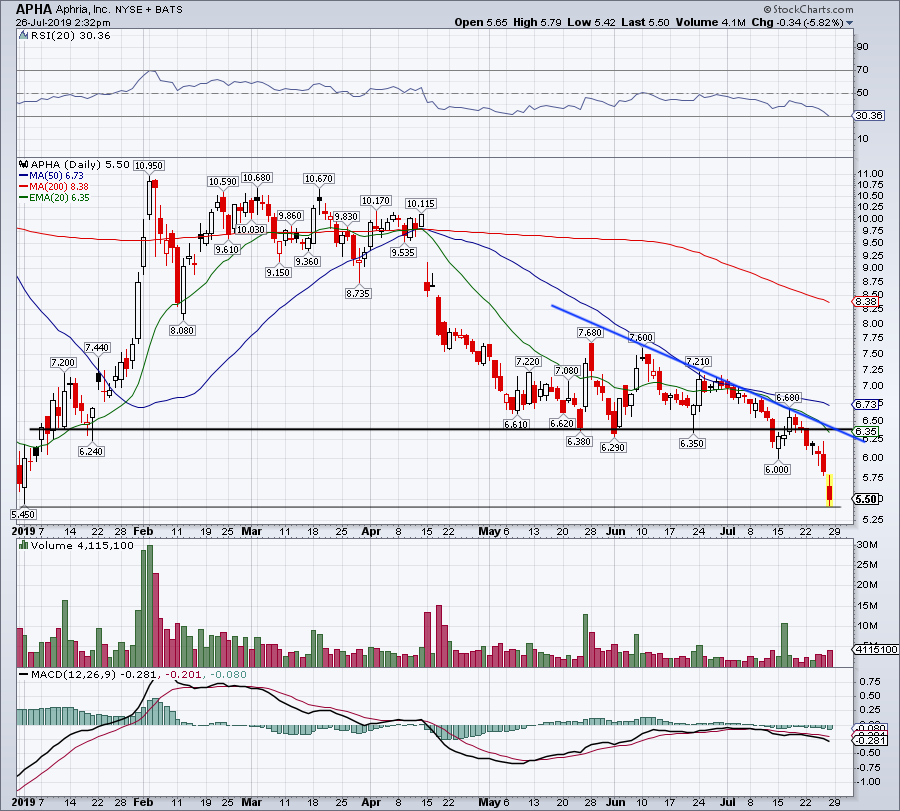Click the 8.38 MA(200) axis tag

pyautogui.click(x=866, y=301)
